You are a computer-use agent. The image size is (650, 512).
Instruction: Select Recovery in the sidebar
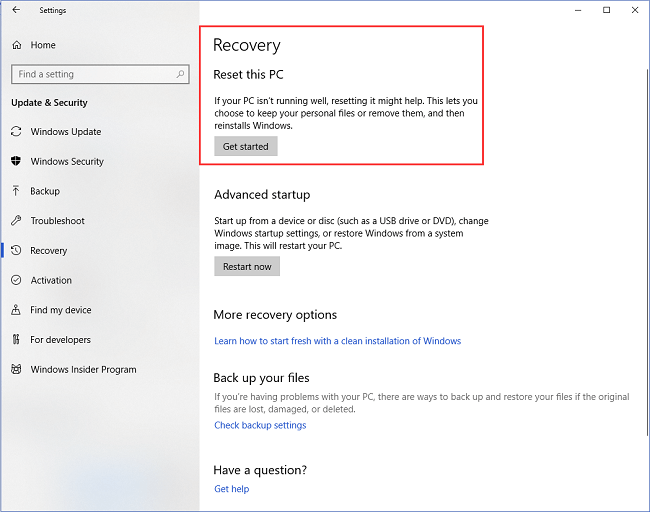(49, 251)
